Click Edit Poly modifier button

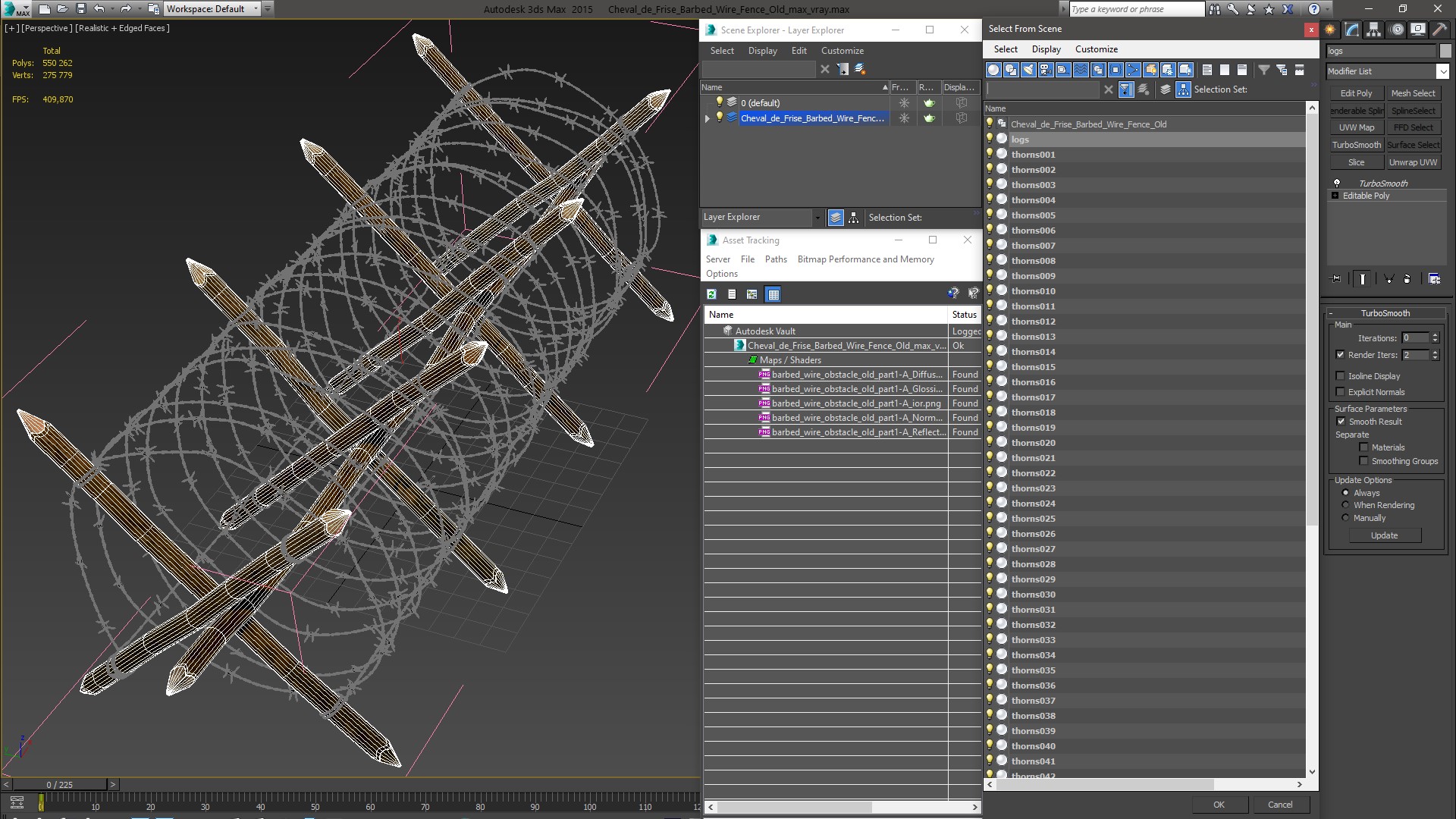click(x=1356, y=93)
